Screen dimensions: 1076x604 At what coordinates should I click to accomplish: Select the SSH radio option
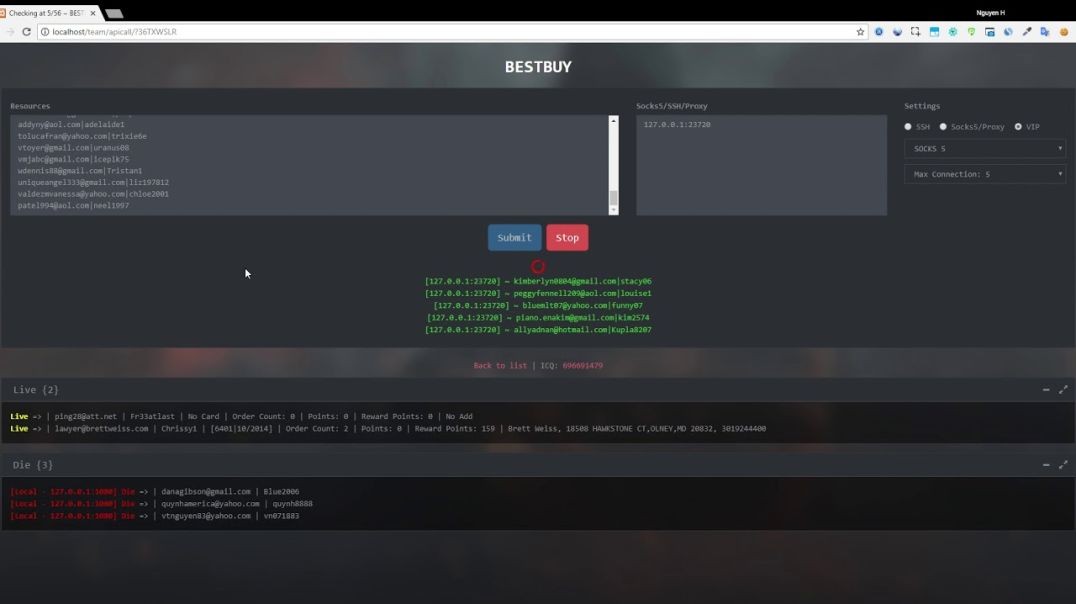908,126
